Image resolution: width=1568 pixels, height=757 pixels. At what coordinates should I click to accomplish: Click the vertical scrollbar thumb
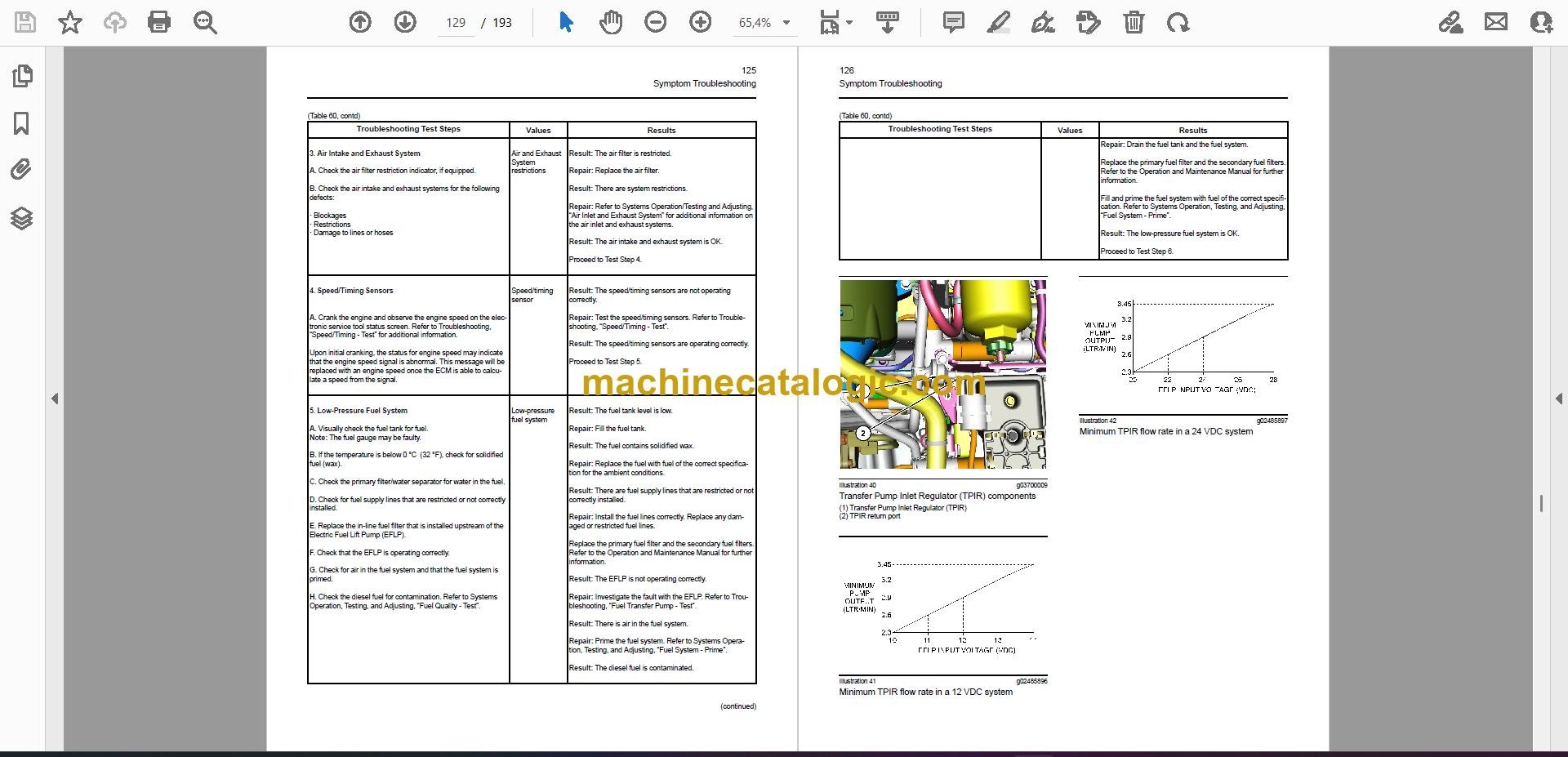[x=1541, y=504]
